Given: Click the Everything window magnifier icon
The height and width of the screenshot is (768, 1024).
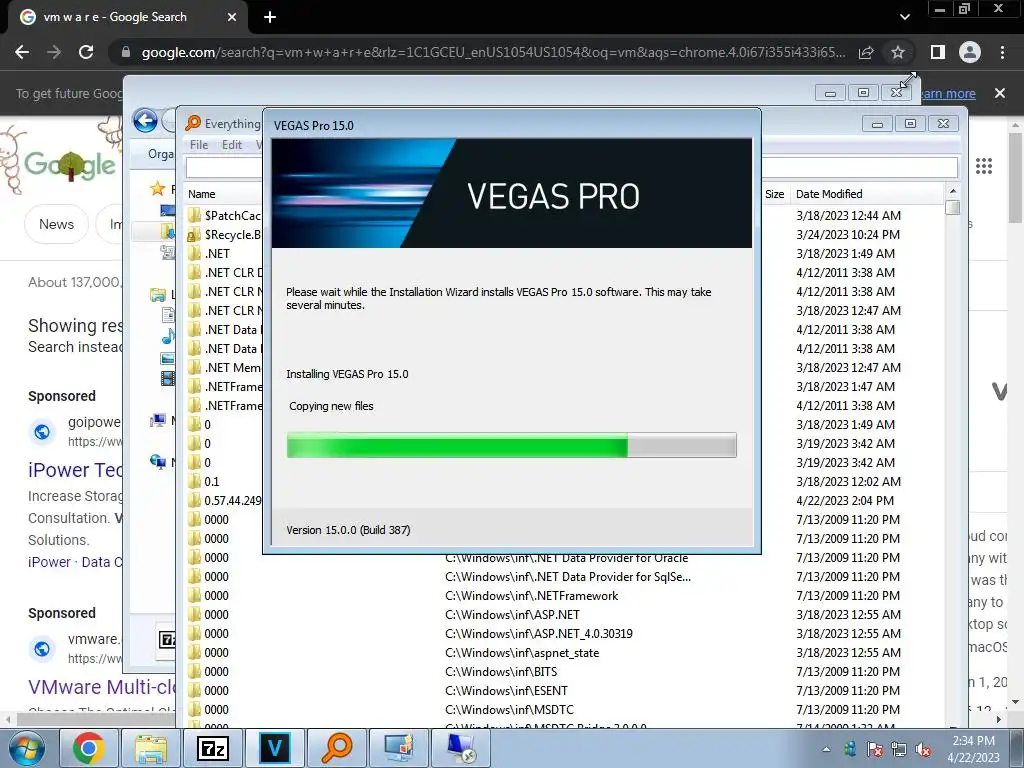Looking at the screenshot, I should (x=193, y=123).
